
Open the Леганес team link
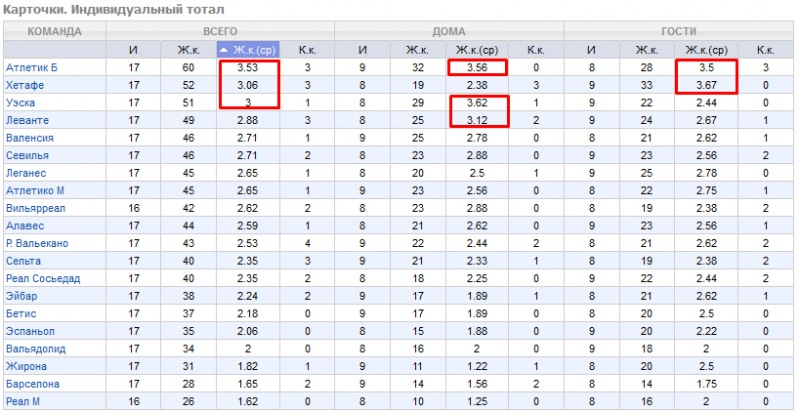pos(26,173)
